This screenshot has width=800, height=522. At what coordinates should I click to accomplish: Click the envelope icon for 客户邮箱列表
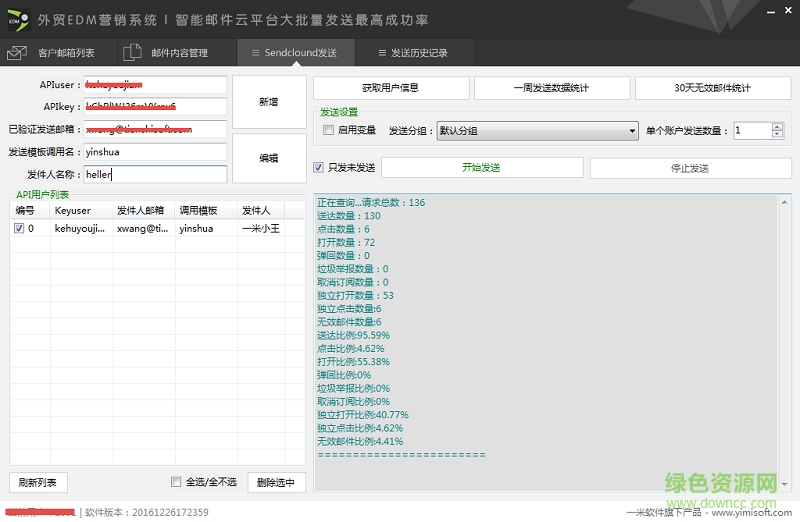click(x=17, y=53)
